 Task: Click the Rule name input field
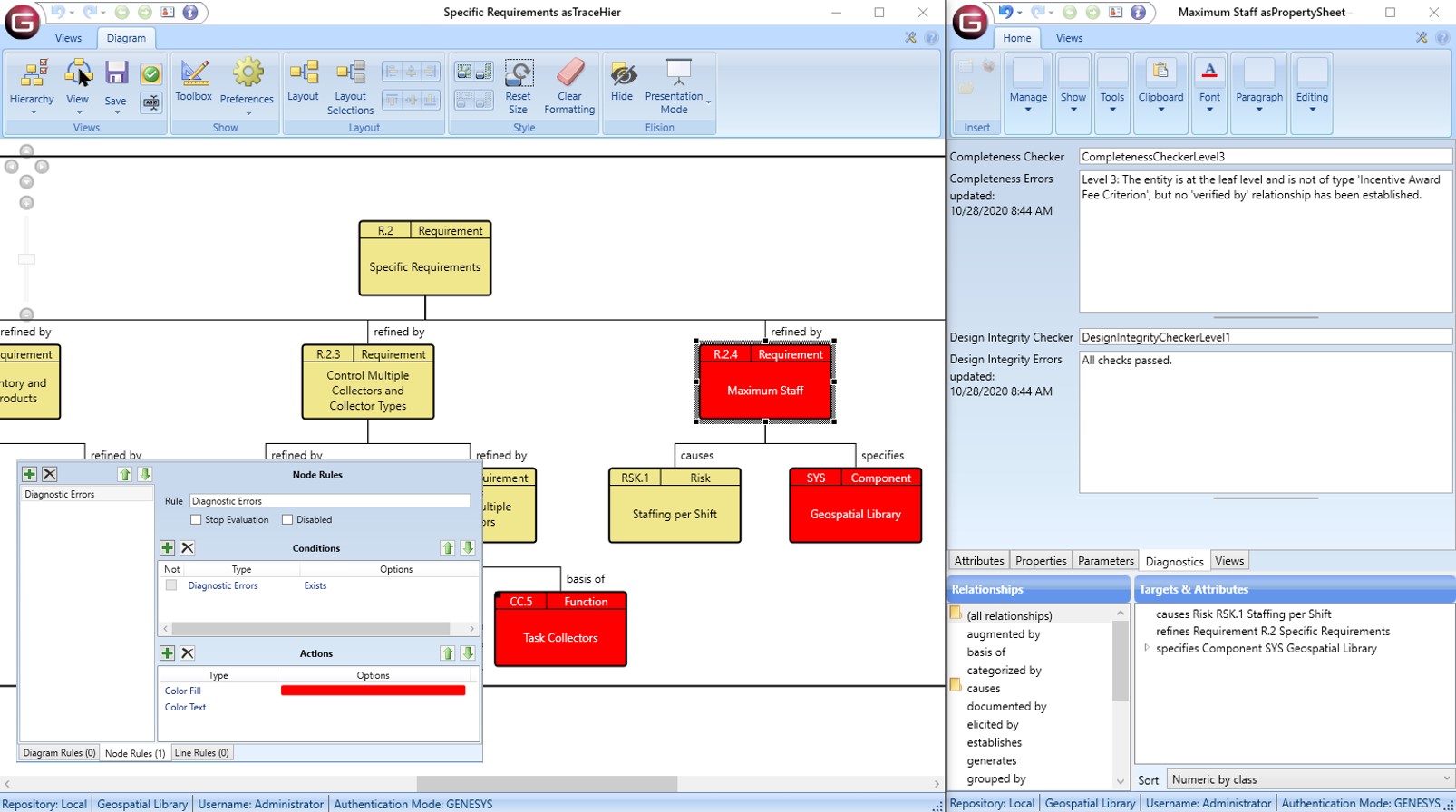[x=330, y=501]
